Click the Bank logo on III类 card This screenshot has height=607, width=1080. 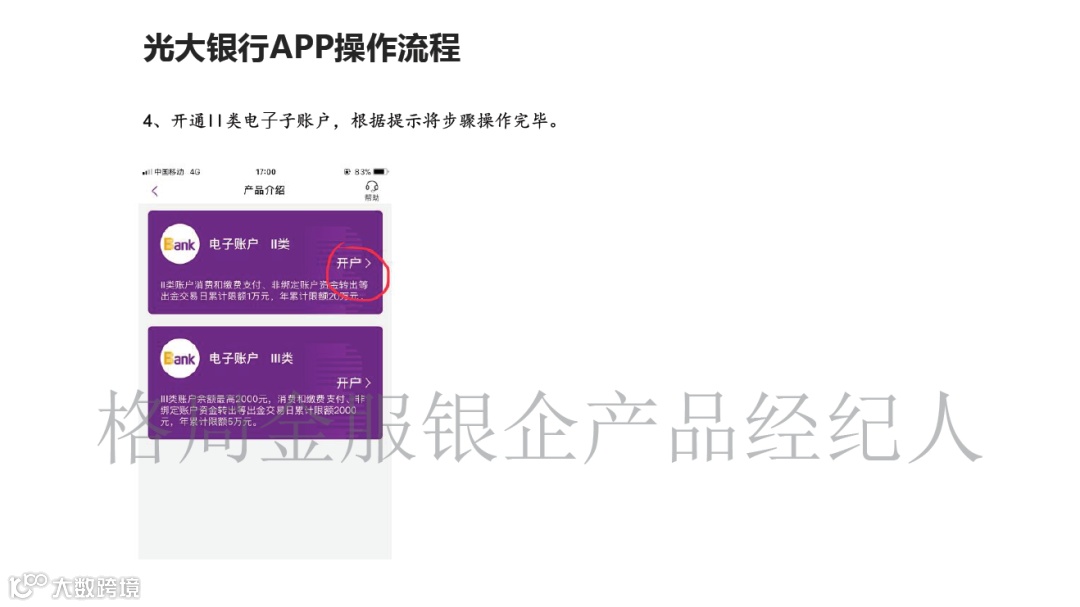pyautogui.click(x=180, y=358)
